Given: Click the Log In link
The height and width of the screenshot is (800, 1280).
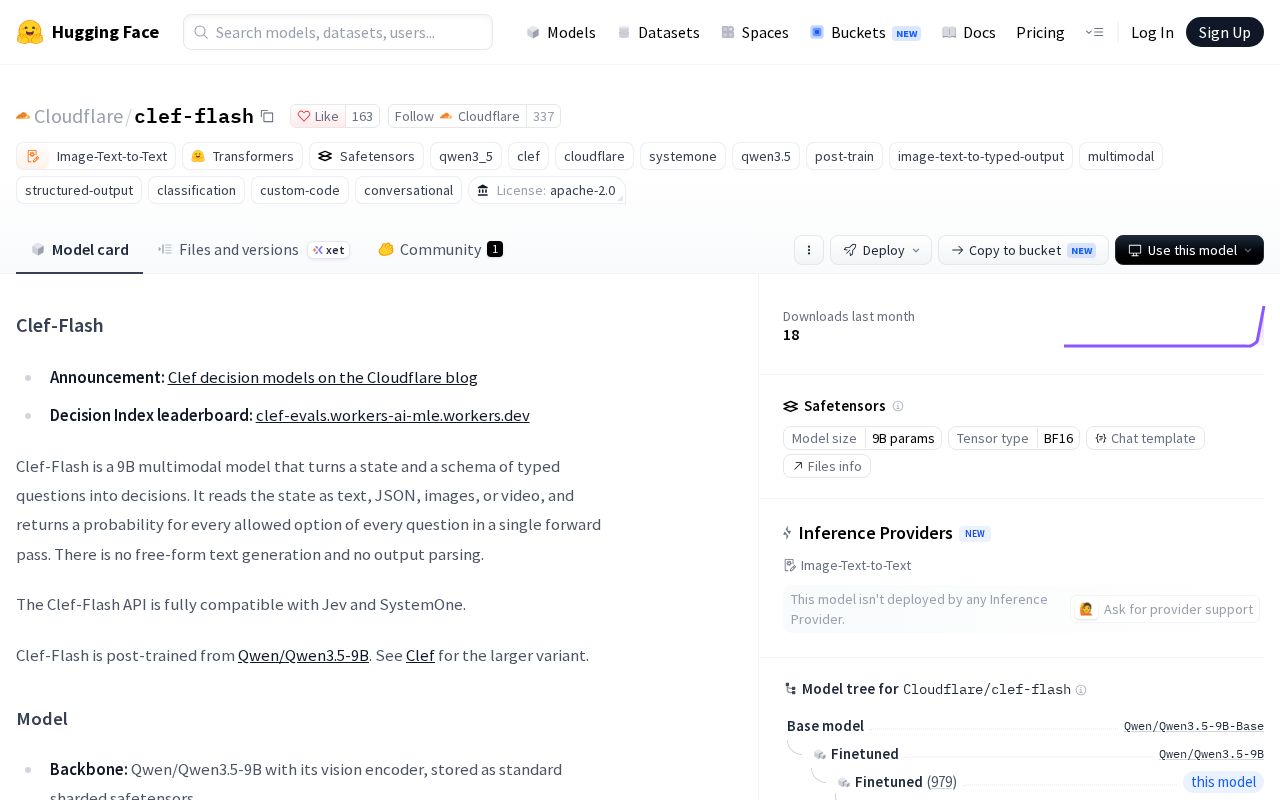Looking at the screenshot, I should point(1152,32).
